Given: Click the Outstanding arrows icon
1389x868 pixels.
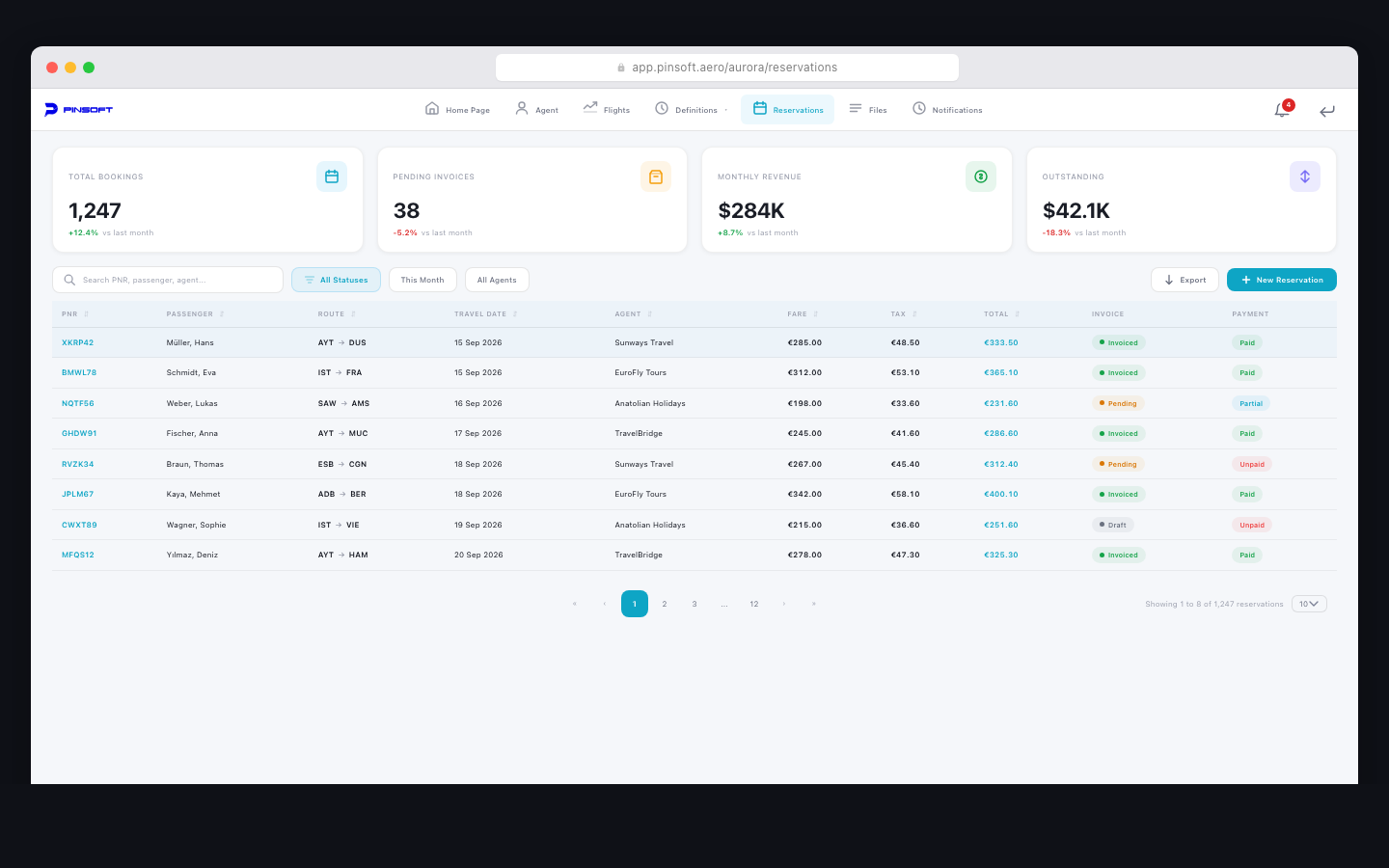Looking at the screenshot, I should pos(1305,176).
